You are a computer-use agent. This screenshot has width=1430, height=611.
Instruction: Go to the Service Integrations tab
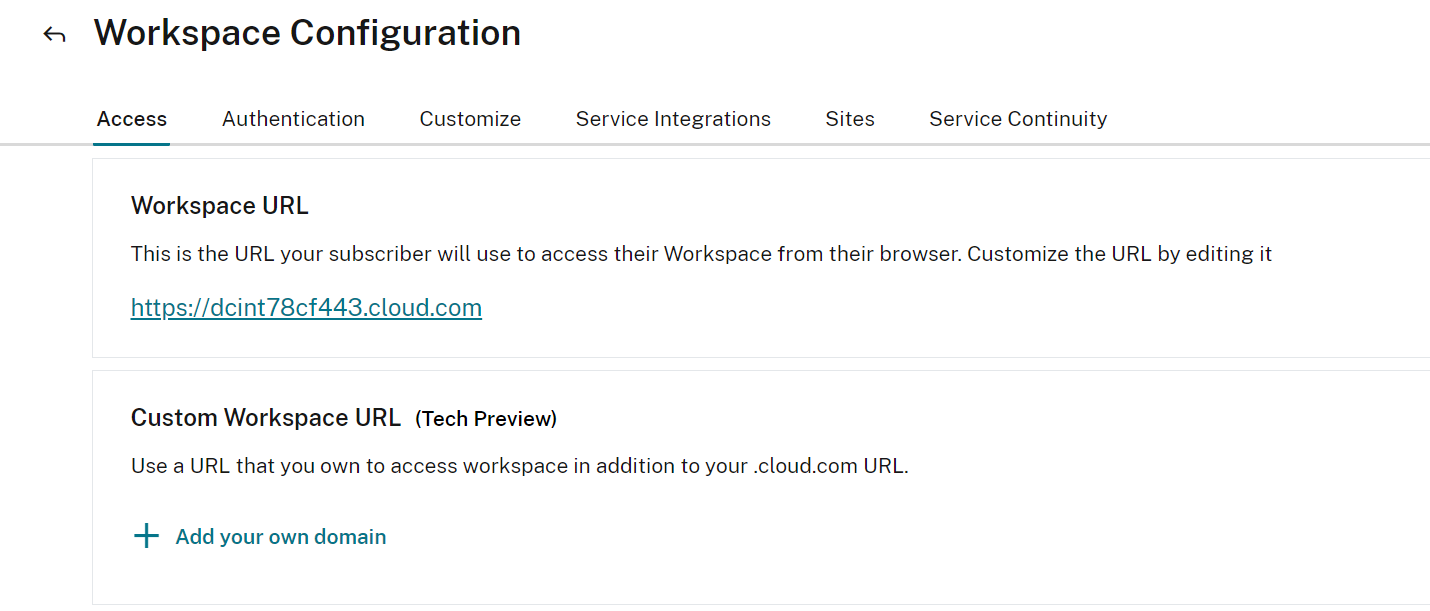click(x=673, y=119)
